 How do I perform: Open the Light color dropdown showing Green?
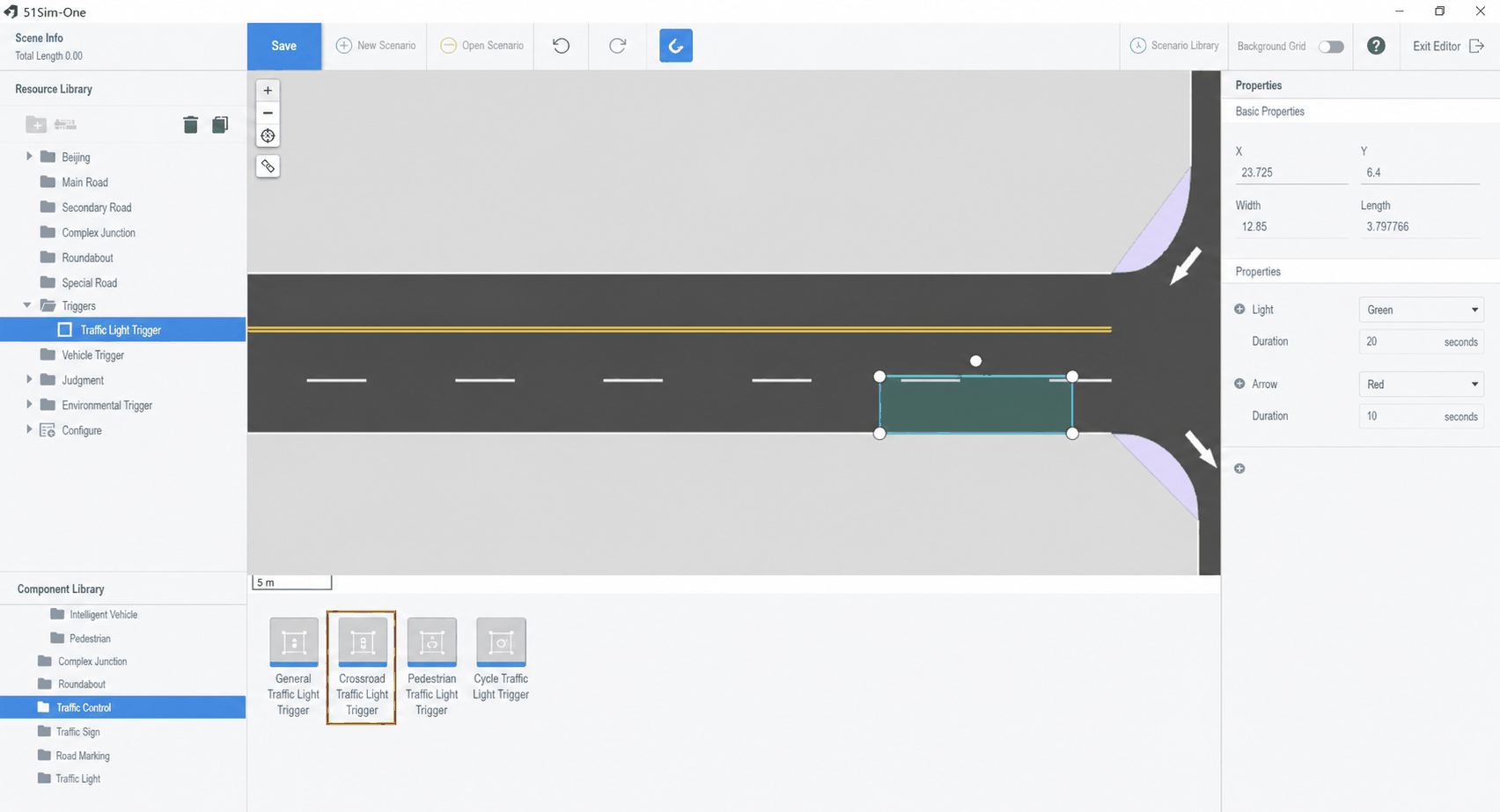tap(1422, 310)
